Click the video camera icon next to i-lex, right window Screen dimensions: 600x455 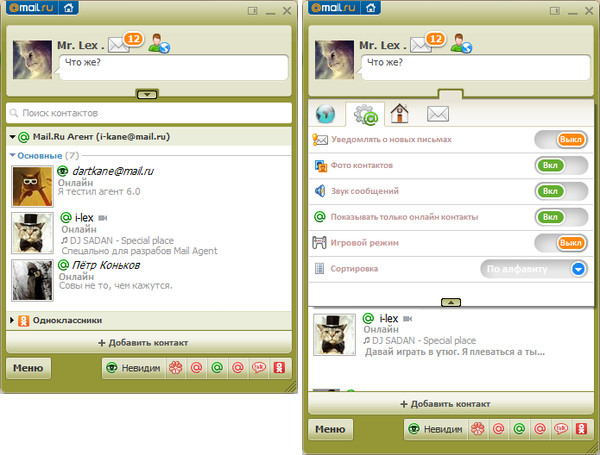408,319
